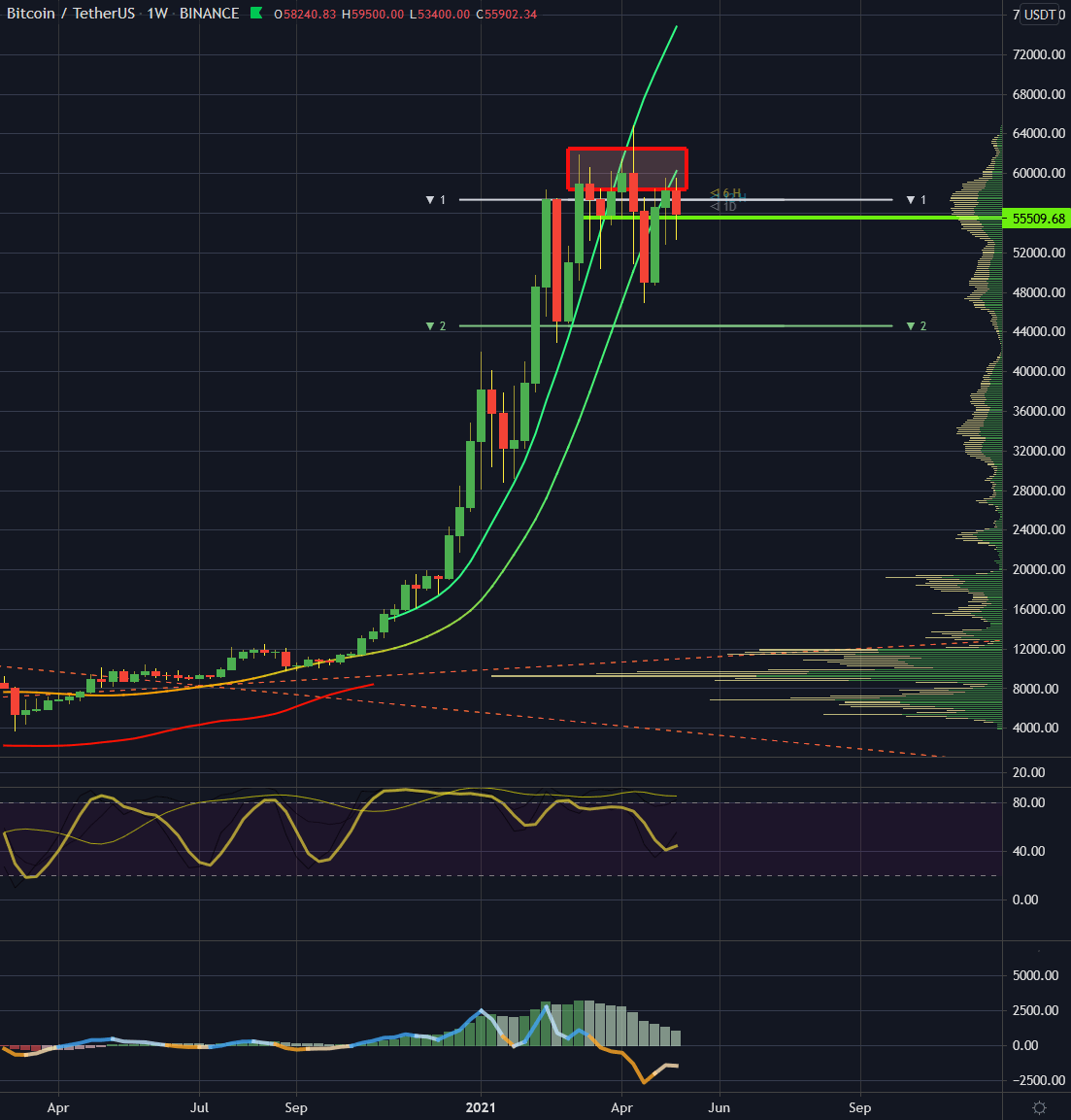Open chart settings with the gear icon
1071x1120 pixels.
(1041, 1106)
